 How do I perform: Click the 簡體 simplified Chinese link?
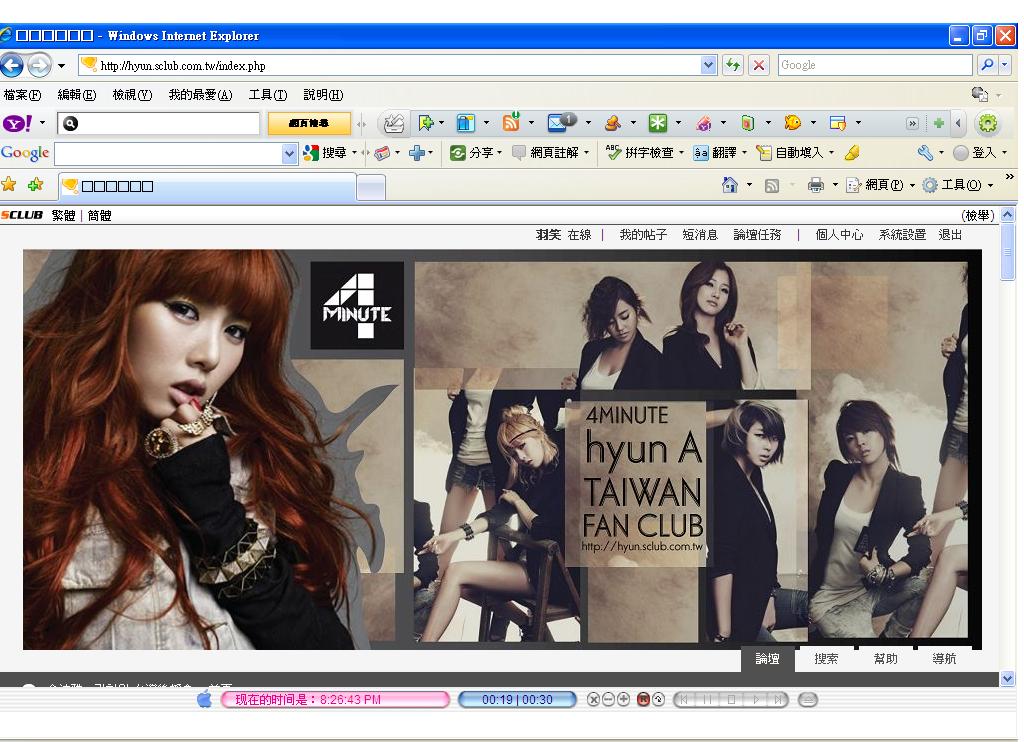coord(99,216)
